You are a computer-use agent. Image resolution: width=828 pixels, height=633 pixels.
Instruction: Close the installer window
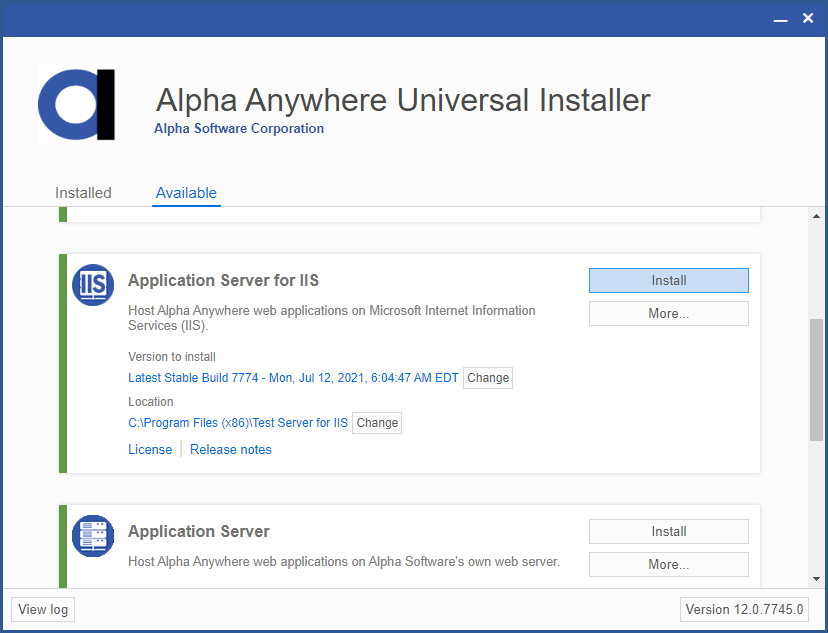coord(808,18)
